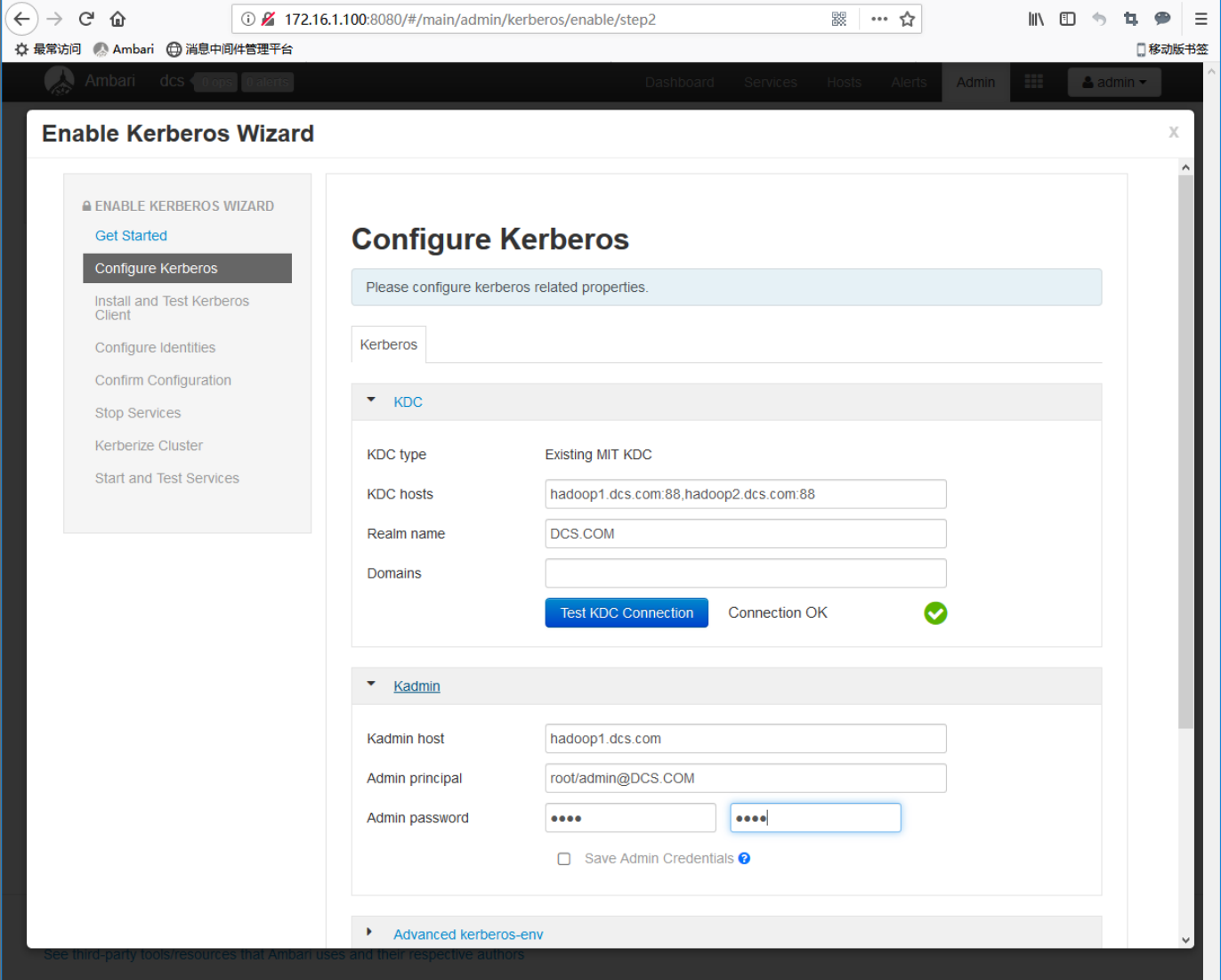This screenshot has width=1221, height=980.
Task: Click the crop screenshot toolbar icon
Action: click(1130, 19)
